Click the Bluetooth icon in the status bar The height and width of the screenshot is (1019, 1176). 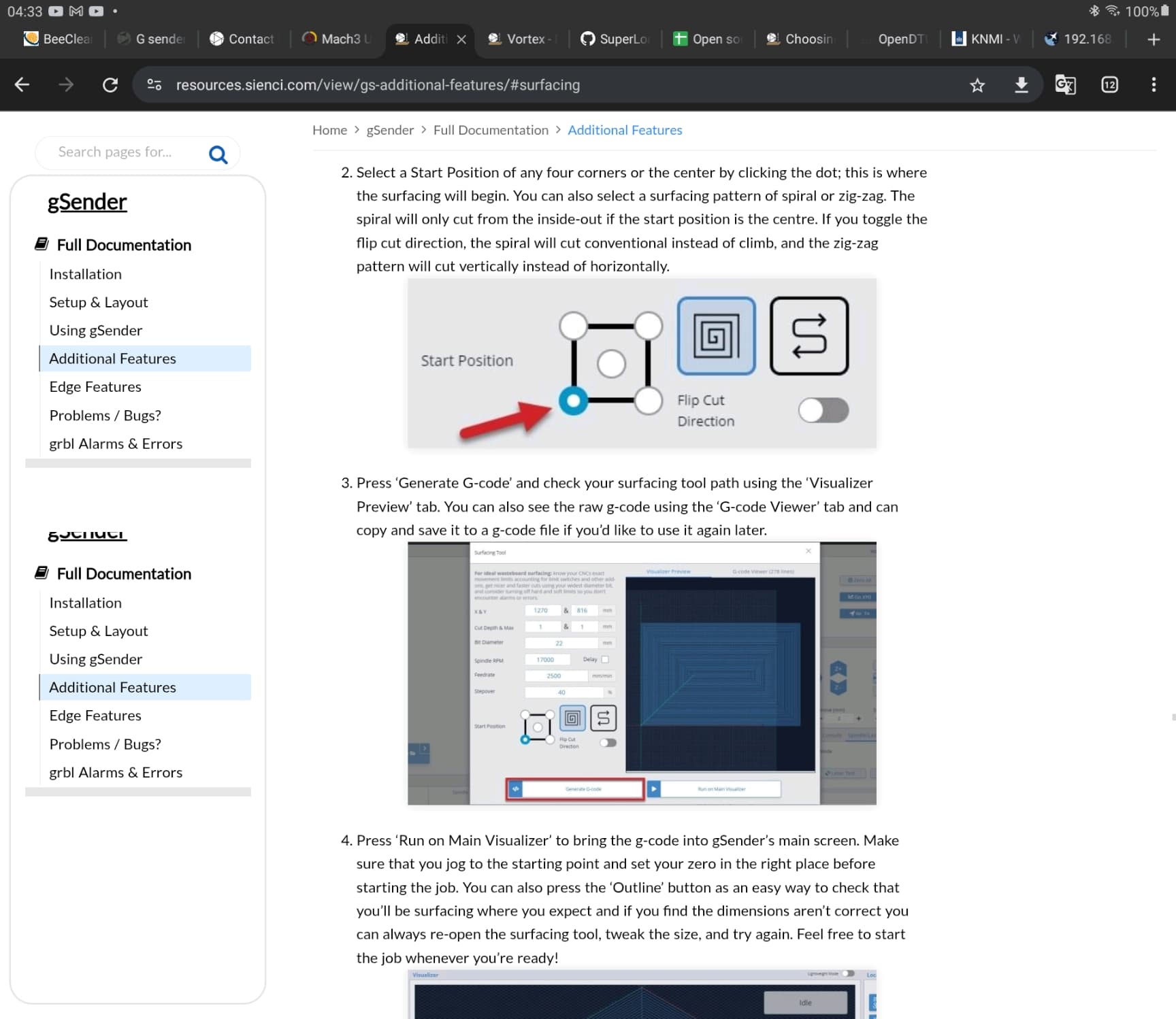(x=1094, y=11)
